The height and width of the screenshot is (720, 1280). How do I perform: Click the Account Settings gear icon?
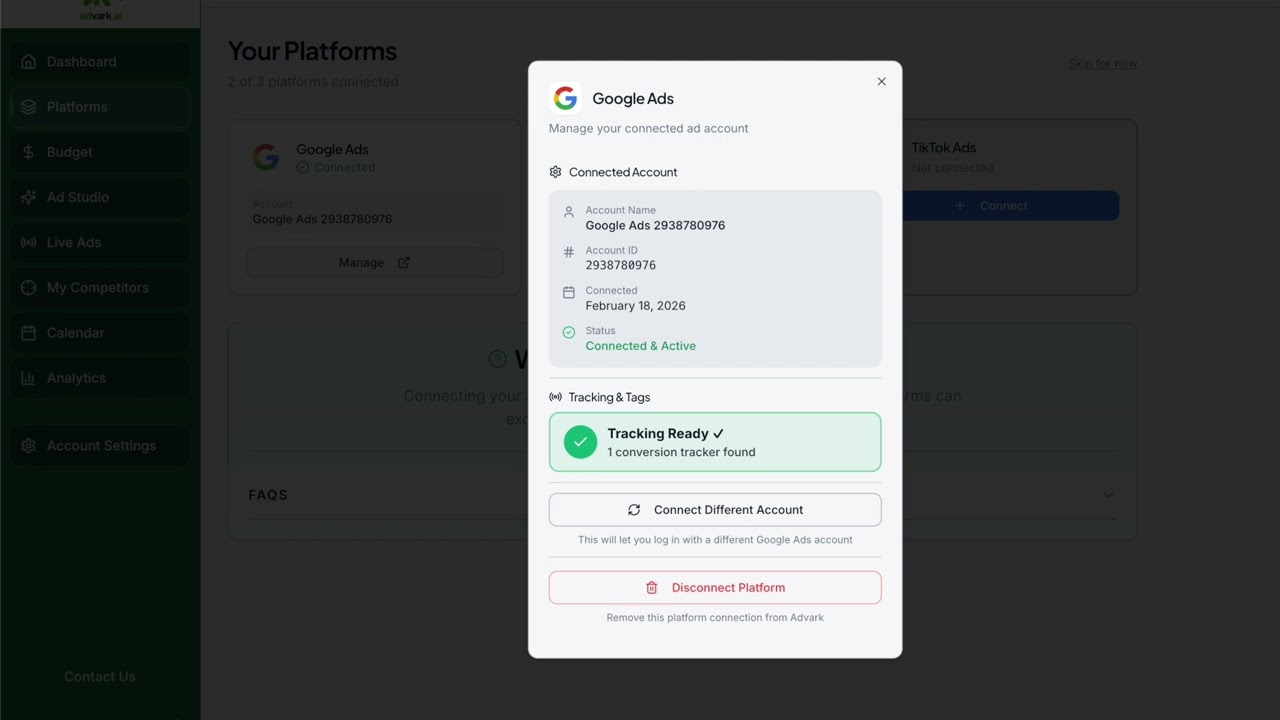28,446
